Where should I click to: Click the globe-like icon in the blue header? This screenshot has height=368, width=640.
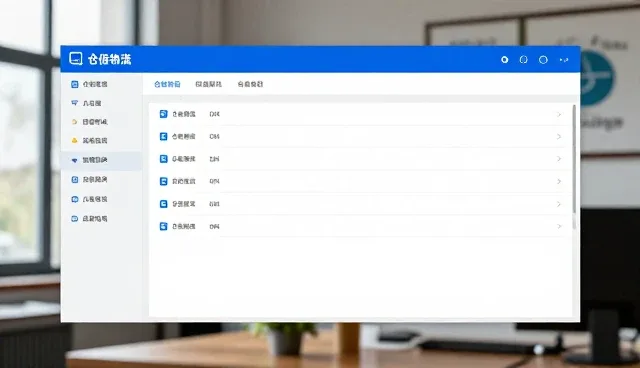[524, 60]
